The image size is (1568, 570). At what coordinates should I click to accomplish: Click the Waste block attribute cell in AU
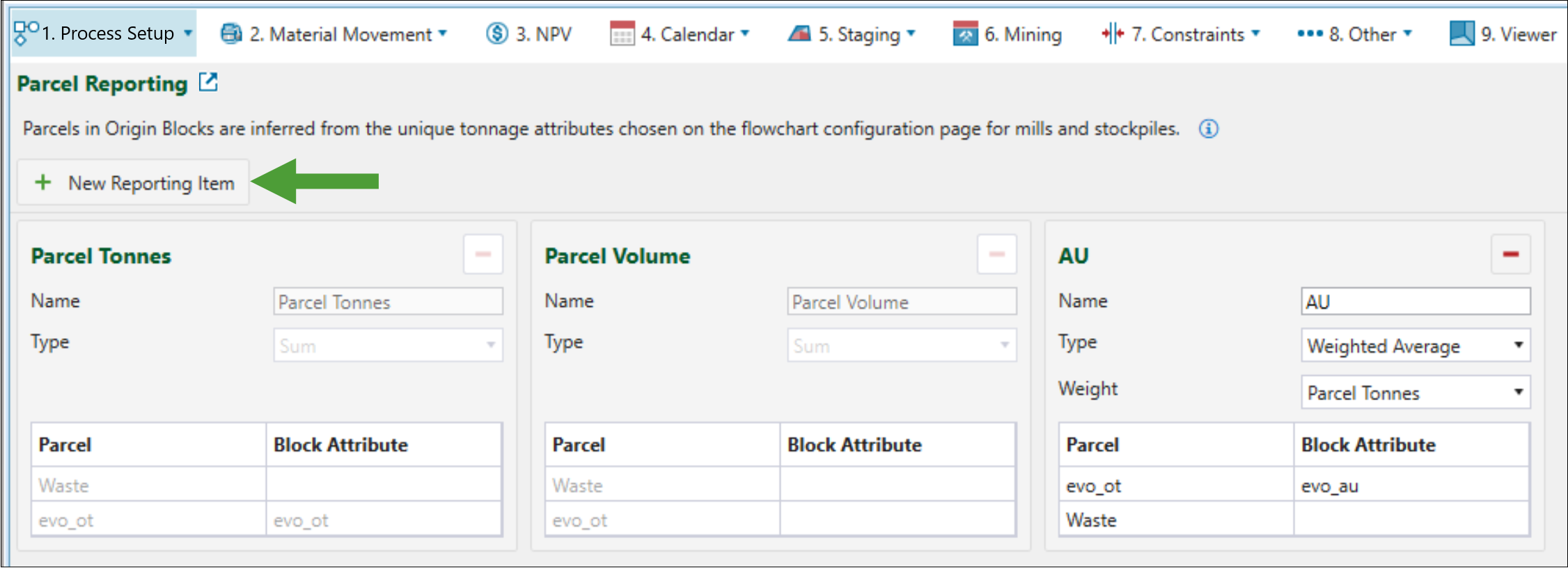1411,520
